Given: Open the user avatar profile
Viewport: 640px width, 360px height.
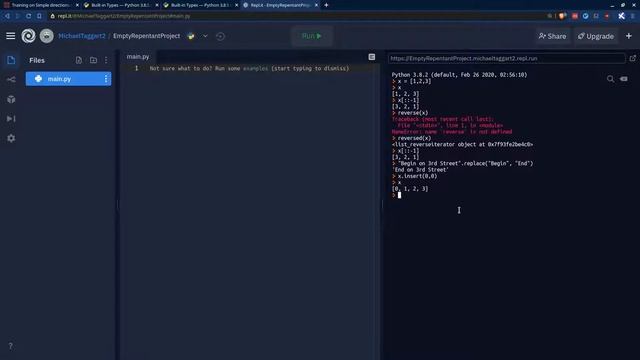Looking at the screenshot, I should point(47,36).
